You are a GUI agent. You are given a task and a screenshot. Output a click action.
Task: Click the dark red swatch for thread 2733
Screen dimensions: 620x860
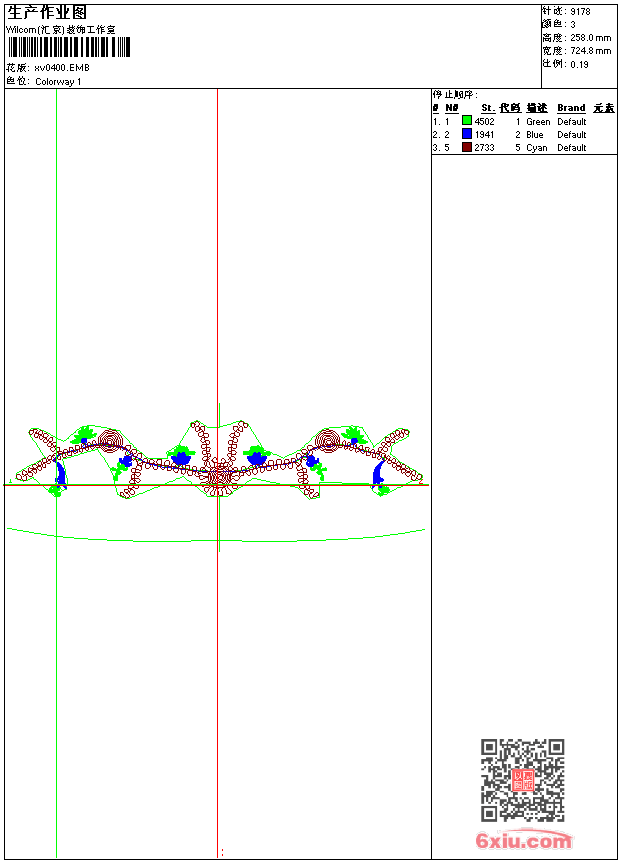click(x=467, y=147)
